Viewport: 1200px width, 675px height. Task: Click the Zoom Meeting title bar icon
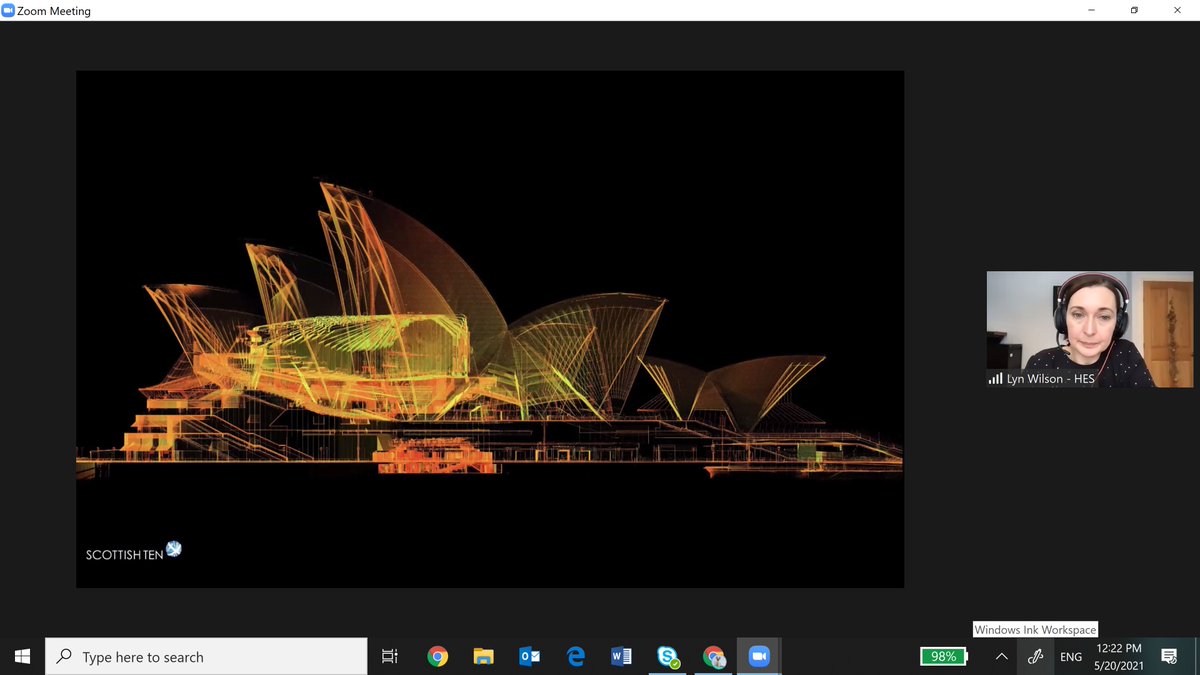(x=8, y=10)
